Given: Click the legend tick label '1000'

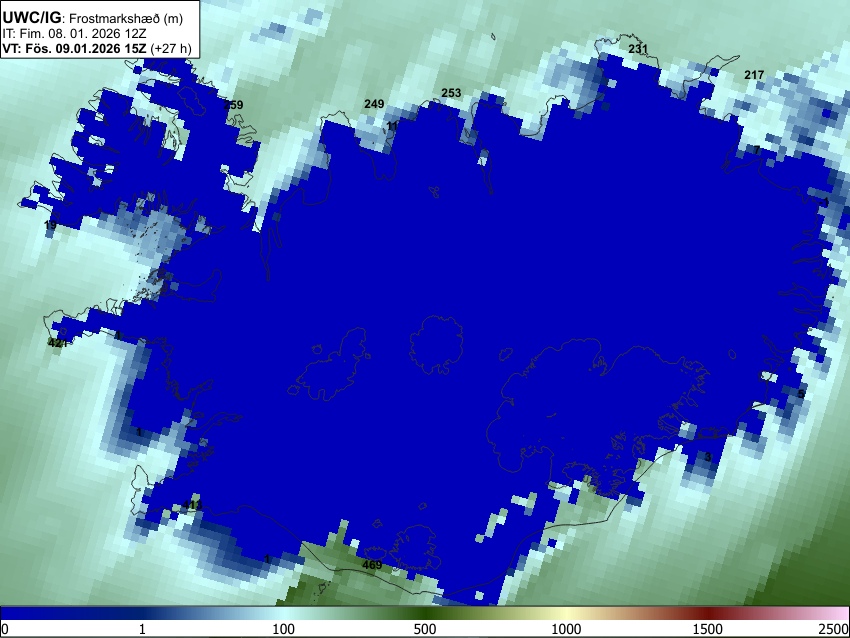Looking at the screenshot, I should point(566,629).
